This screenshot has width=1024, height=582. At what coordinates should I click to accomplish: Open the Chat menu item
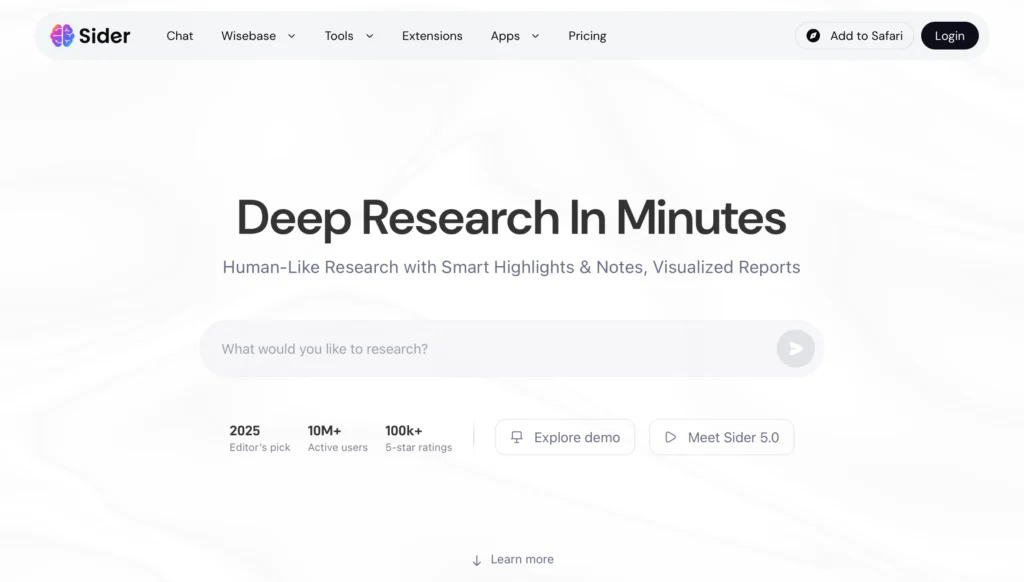click(180, 36)
